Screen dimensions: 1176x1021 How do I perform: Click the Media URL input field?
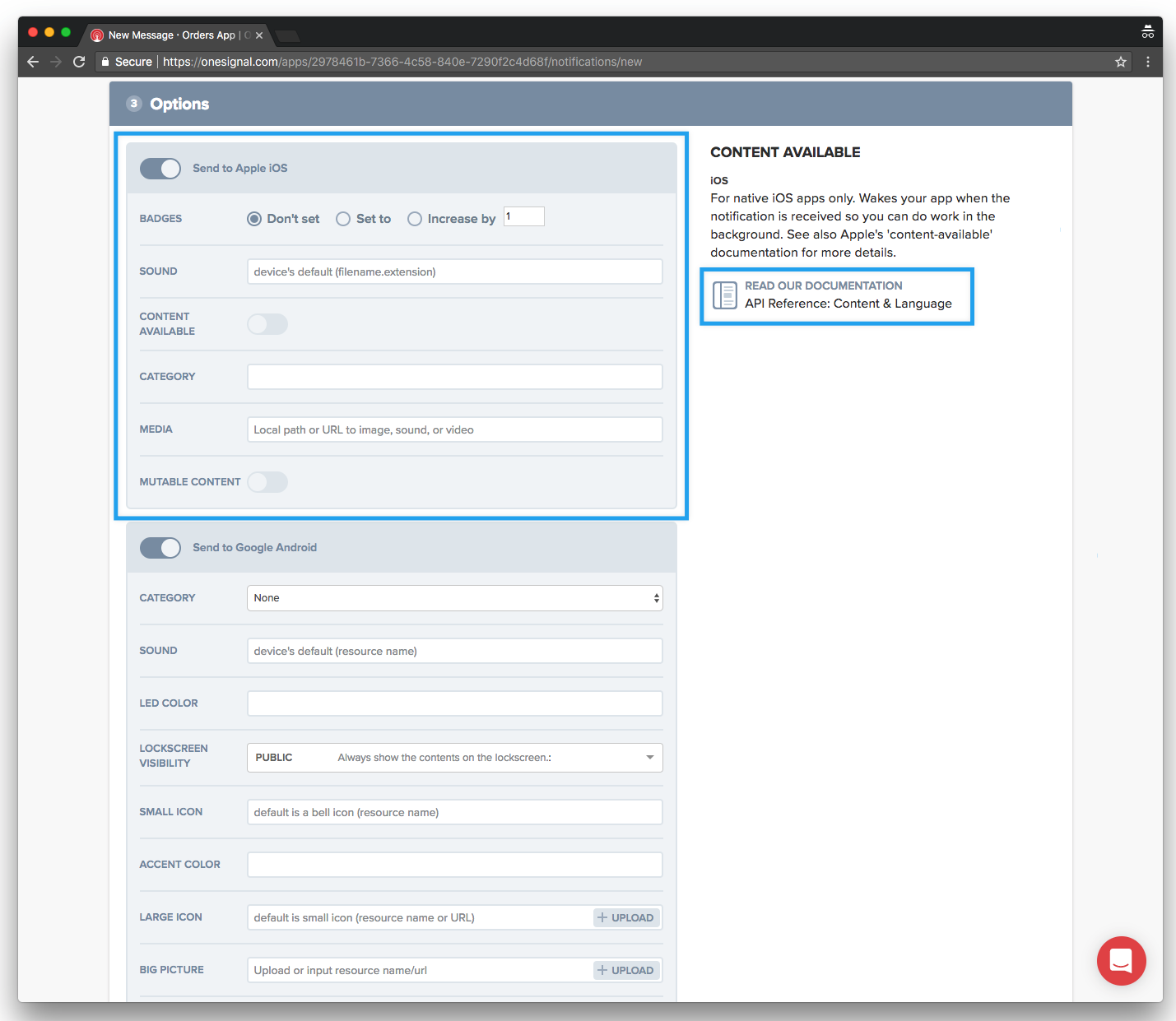[454, 429]
